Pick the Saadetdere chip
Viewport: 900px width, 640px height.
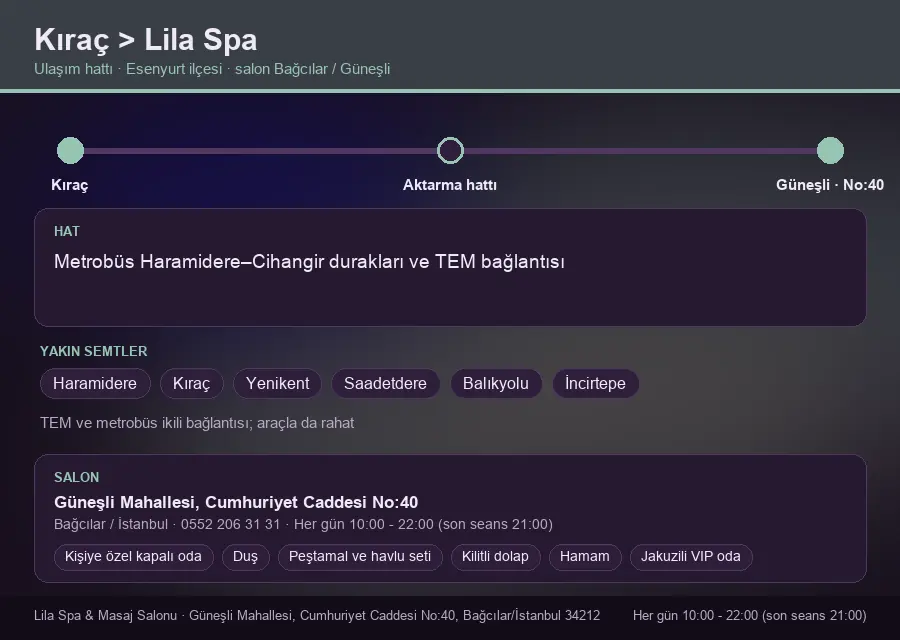click(385, 383)
